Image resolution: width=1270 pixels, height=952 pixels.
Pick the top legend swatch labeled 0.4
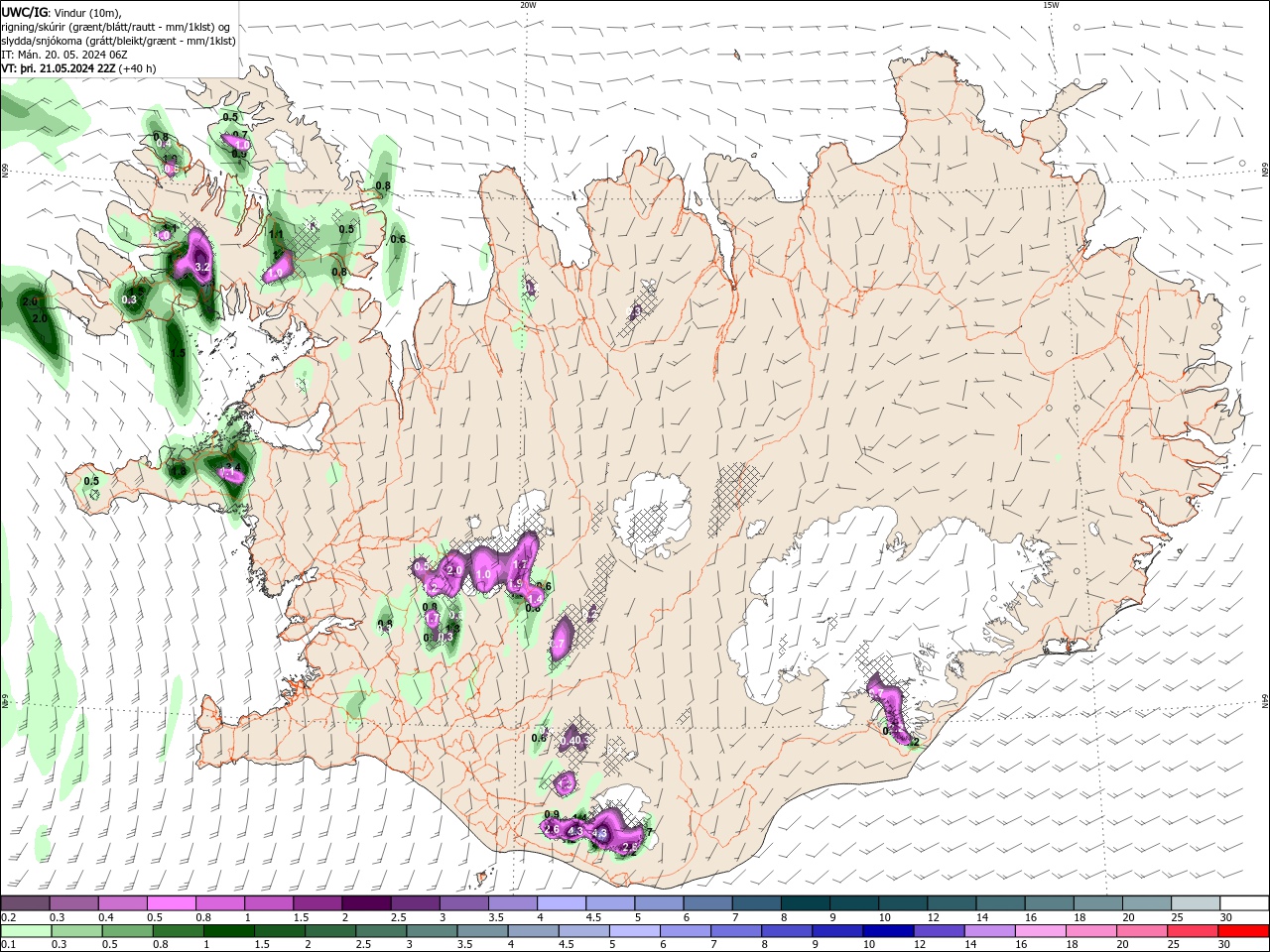pyautogui.click(x=123, y=903)
